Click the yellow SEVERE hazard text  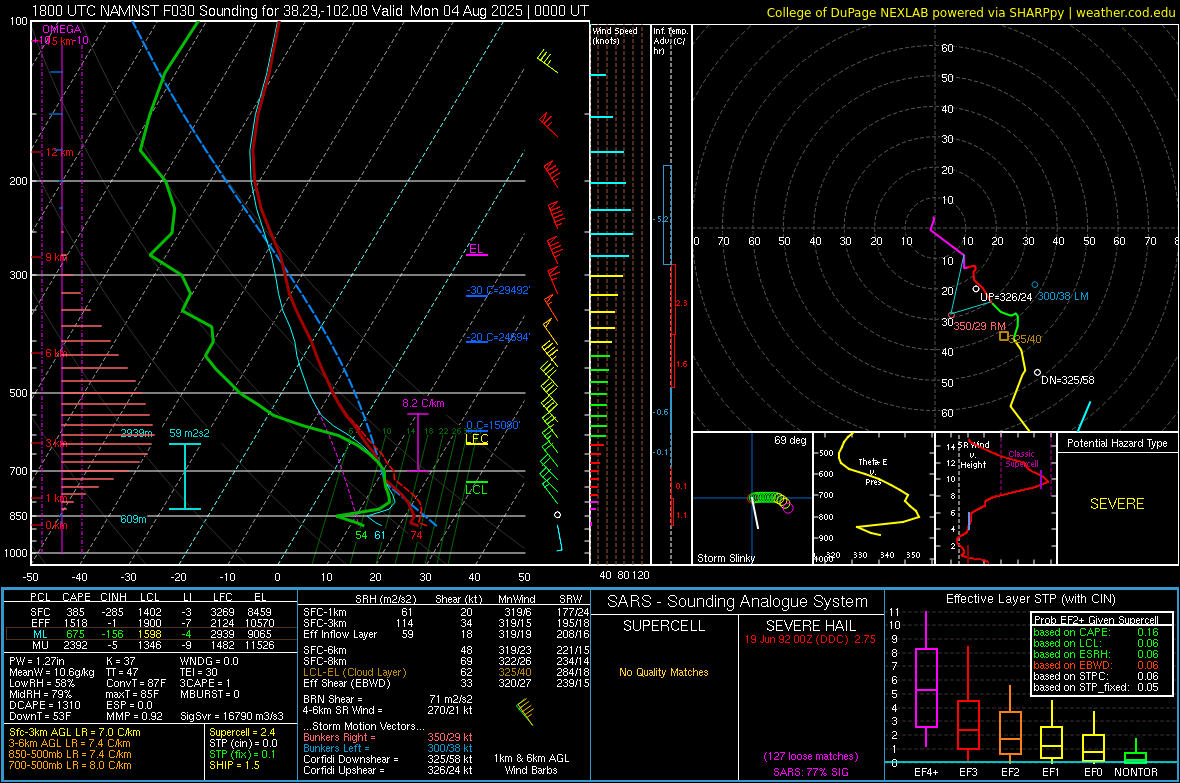click(1117, 504)
